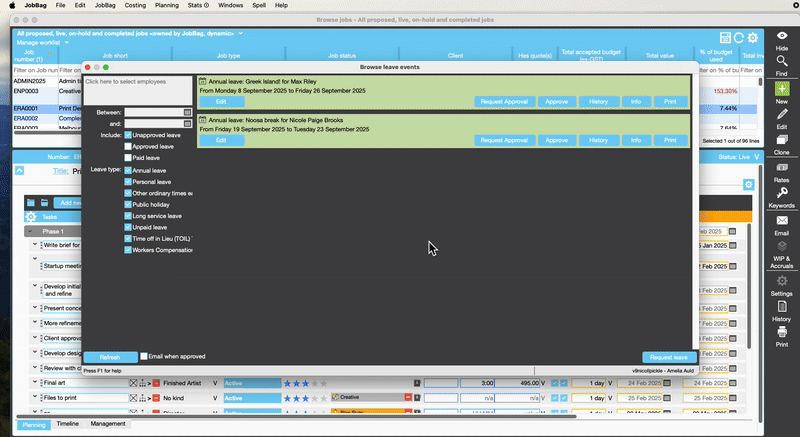
Task: Select the Edit pencil icon in sidebar
Action: [782, 114]
